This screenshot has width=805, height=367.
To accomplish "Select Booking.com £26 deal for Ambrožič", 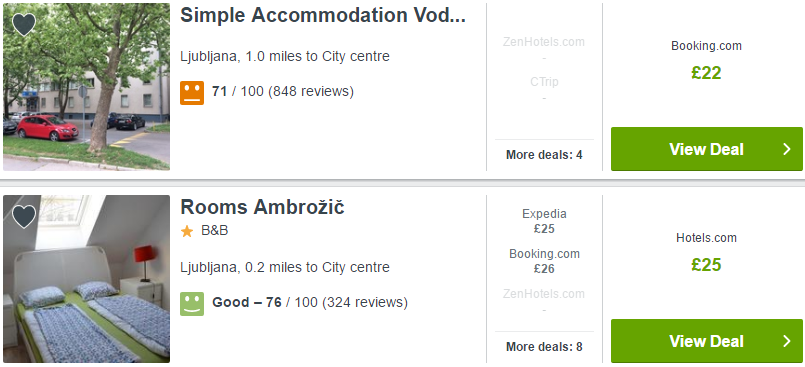I will coord(544,261).
